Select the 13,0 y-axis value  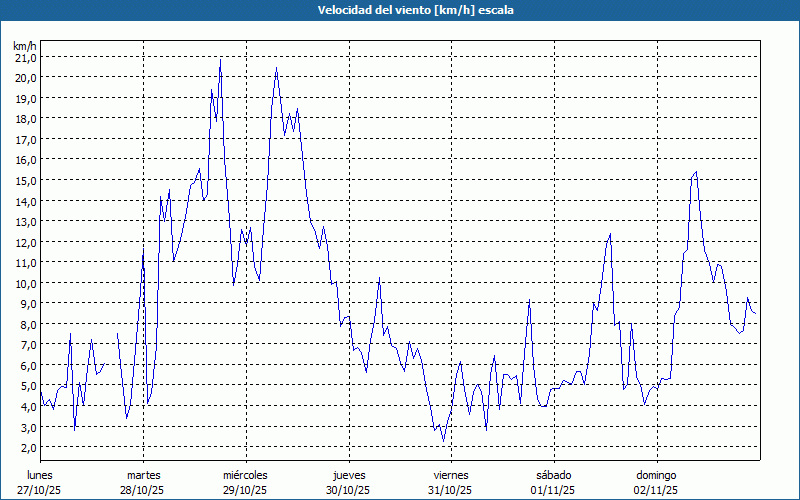(x=26, y=222)
